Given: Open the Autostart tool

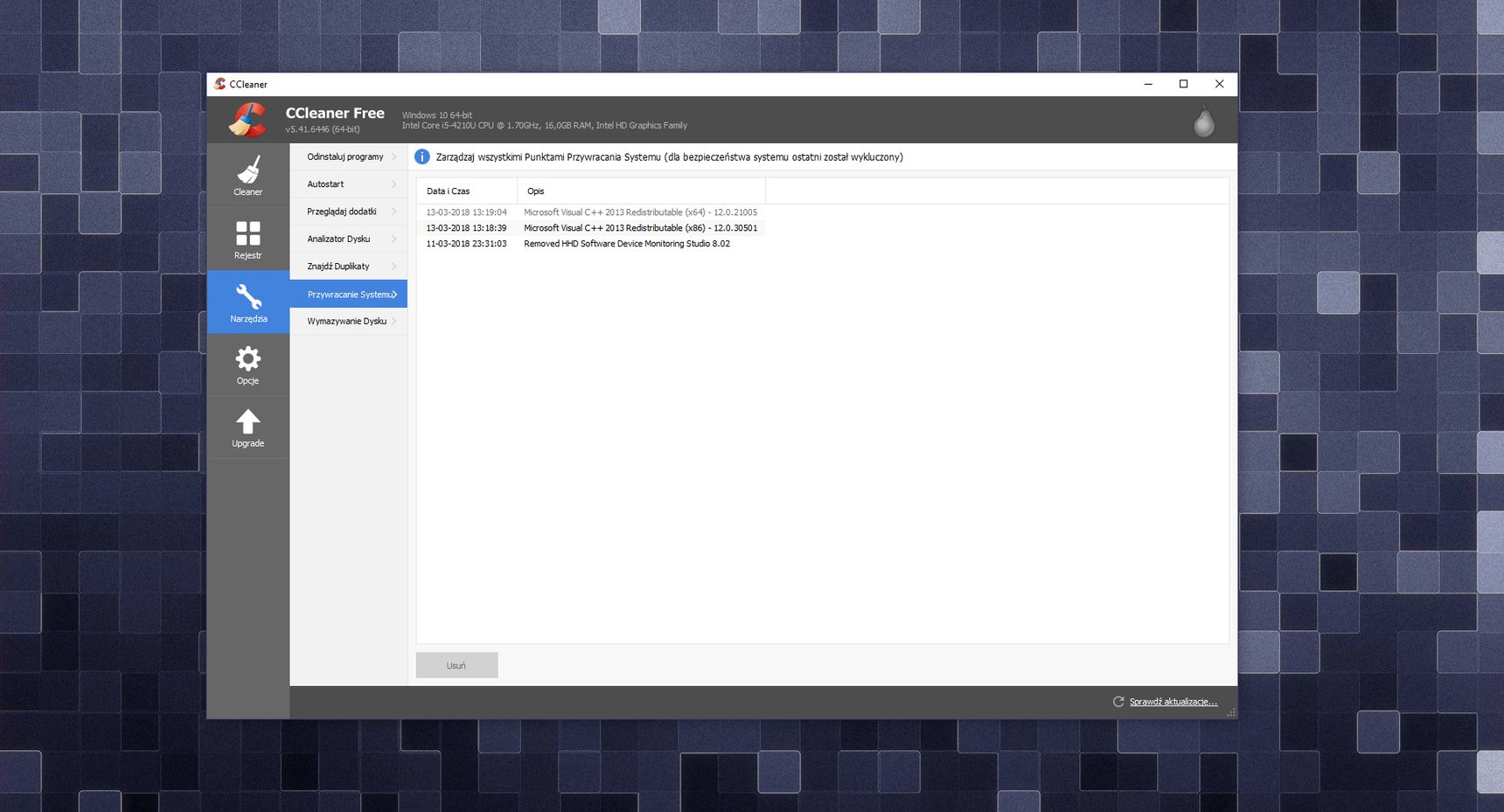Looking at the screenshot, I should pos(348,184).
